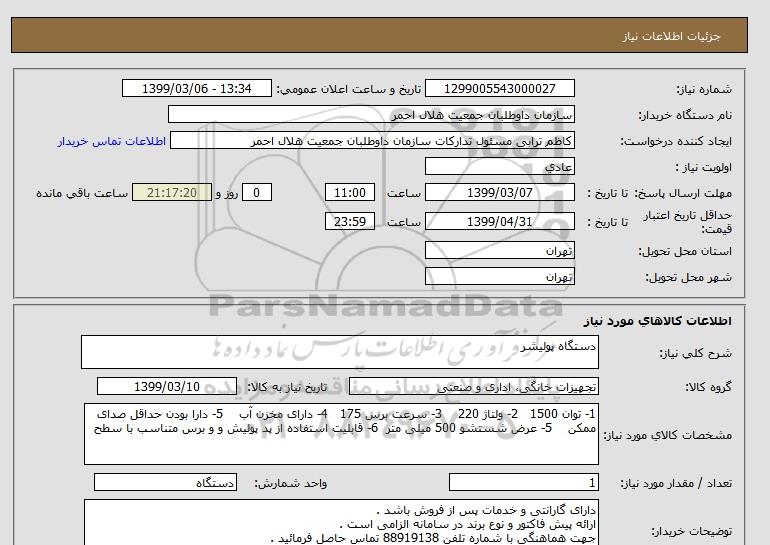
Task: Click the priority field showing عادی
Action: coord(499,166)
